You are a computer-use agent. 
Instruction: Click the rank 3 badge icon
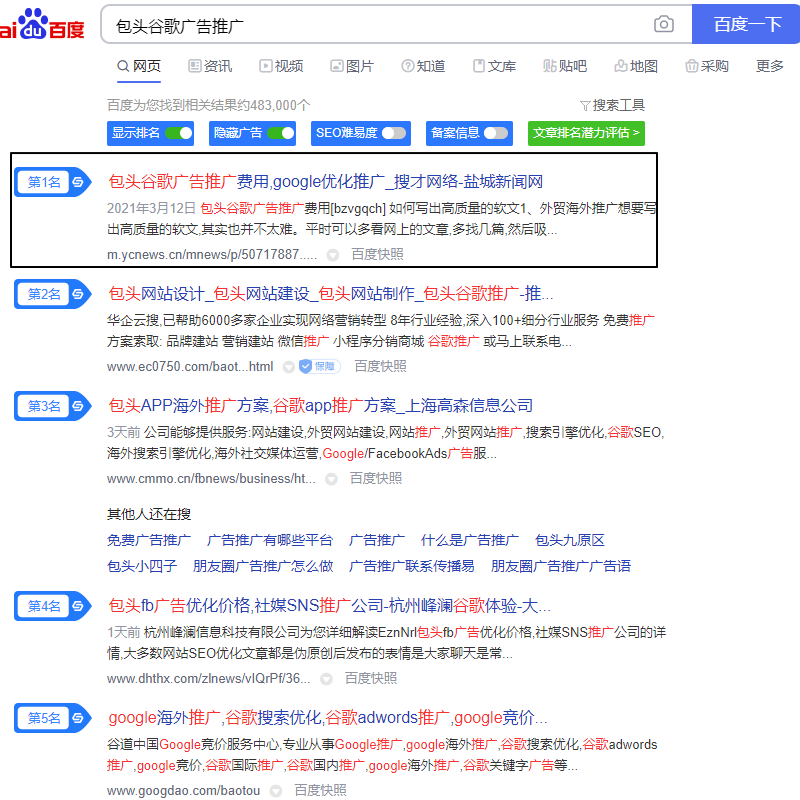coord(53,406)
